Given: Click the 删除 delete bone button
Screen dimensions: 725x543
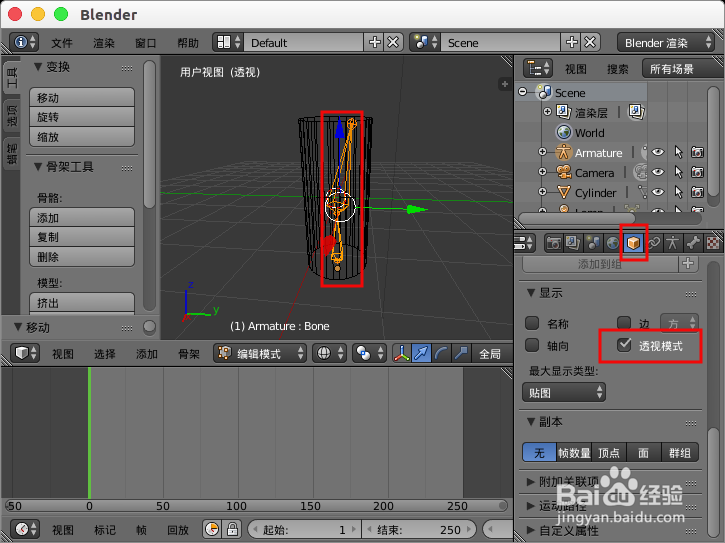Looking at the screenshot, I should point(82,257).
